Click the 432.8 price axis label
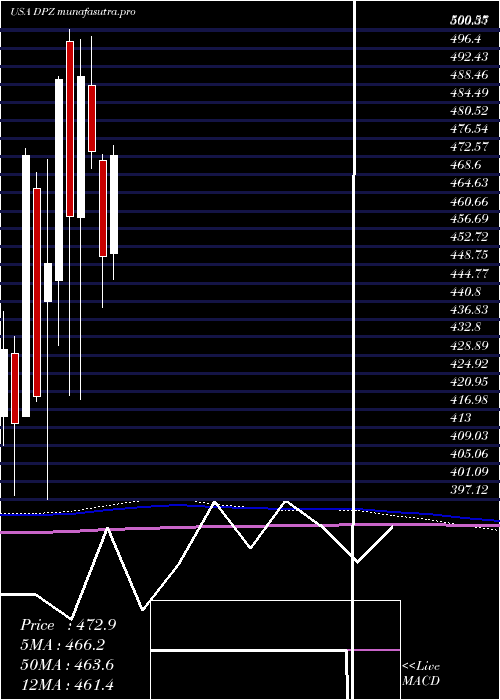Image resolution: width=500 pixels, height=700 pixels. [x=466, y=327]
